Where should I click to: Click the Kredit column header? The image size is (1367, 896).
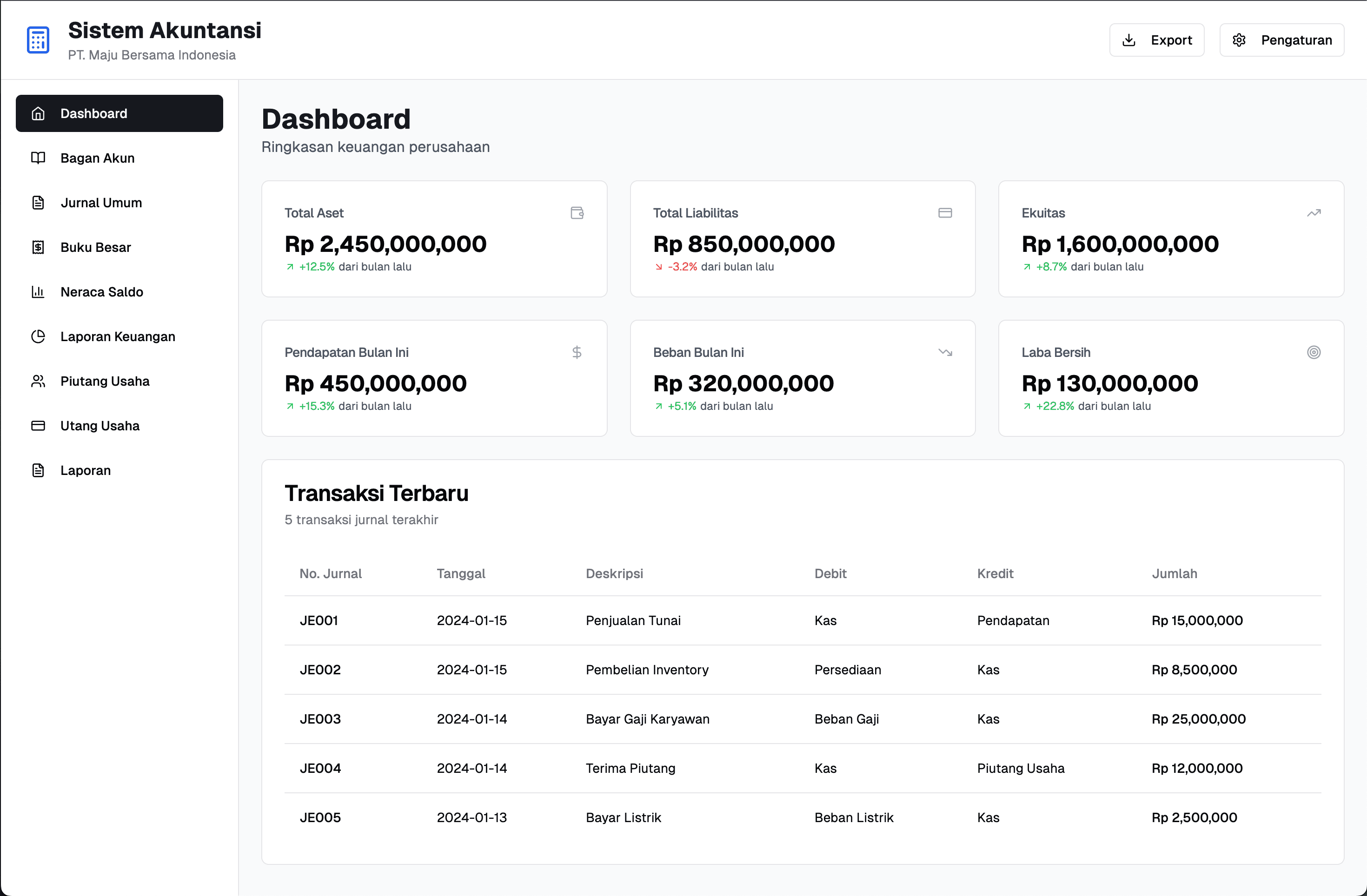point(995,574)
